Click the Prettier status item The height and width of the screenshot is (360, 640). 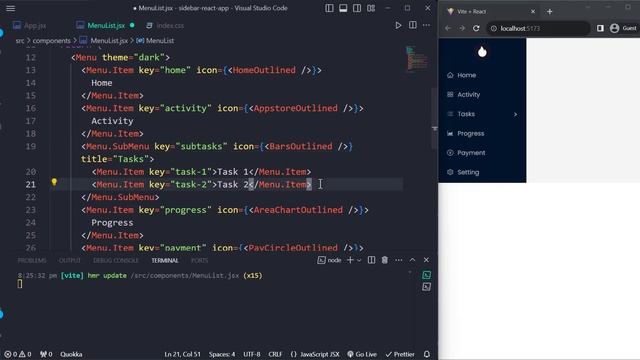[x=400, y=354]
